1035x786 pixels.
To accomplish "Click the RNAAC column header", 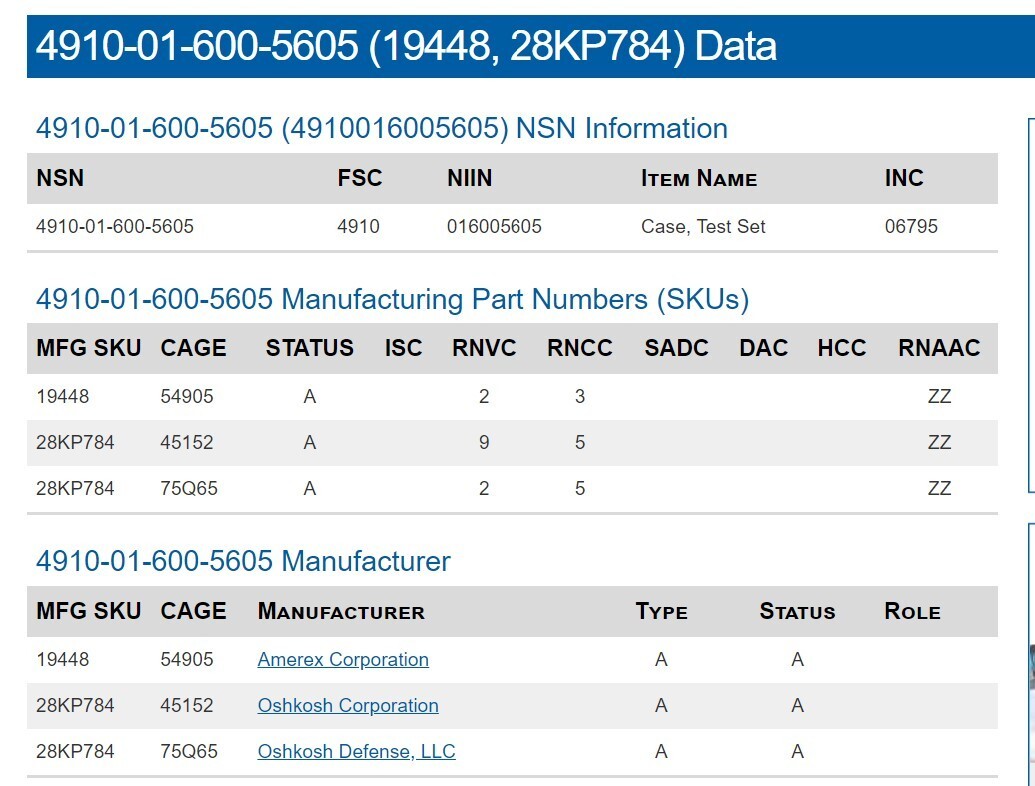I will [x=939, y=348].
